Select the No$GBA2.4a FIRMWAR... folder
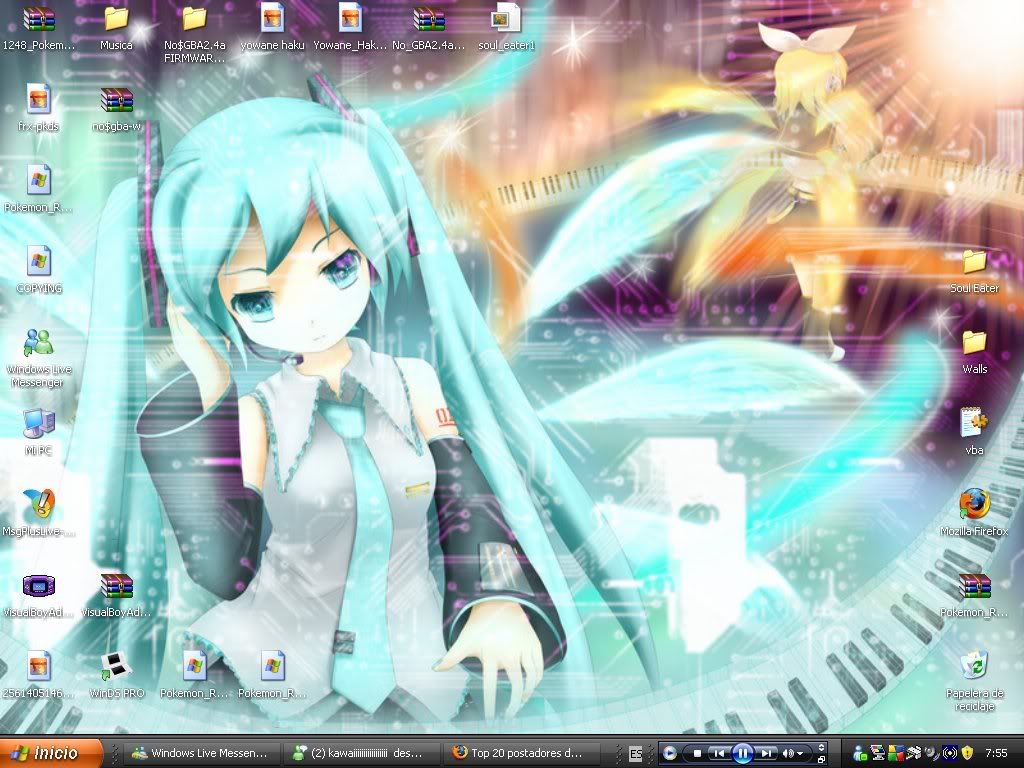Viewport: 1024px width, 768px height. (x=194, y=20)
